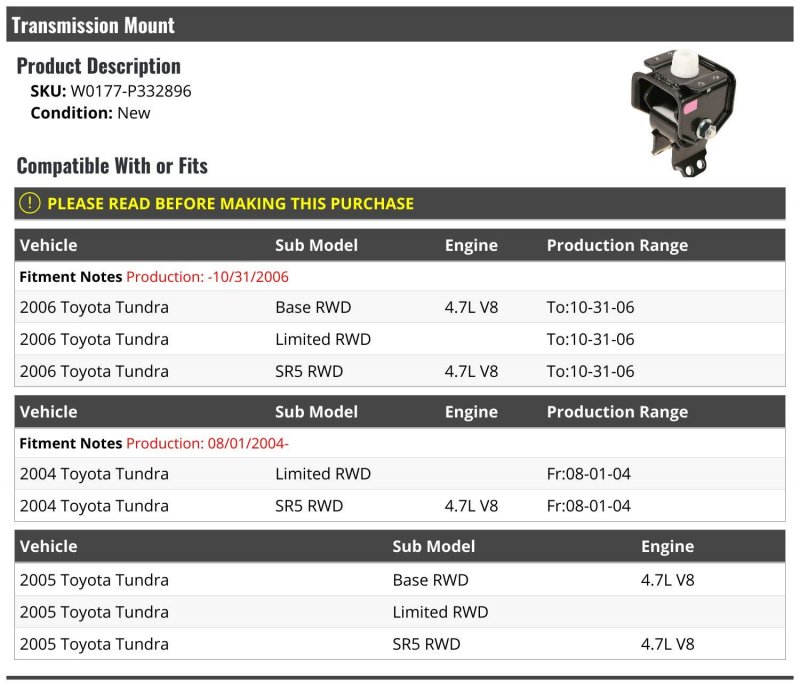Select the 2006 Toyota Tundra Limited RWD row
The width and height of the screenshot is (800, 686).
pyautogui.click(x=400, y=339)
